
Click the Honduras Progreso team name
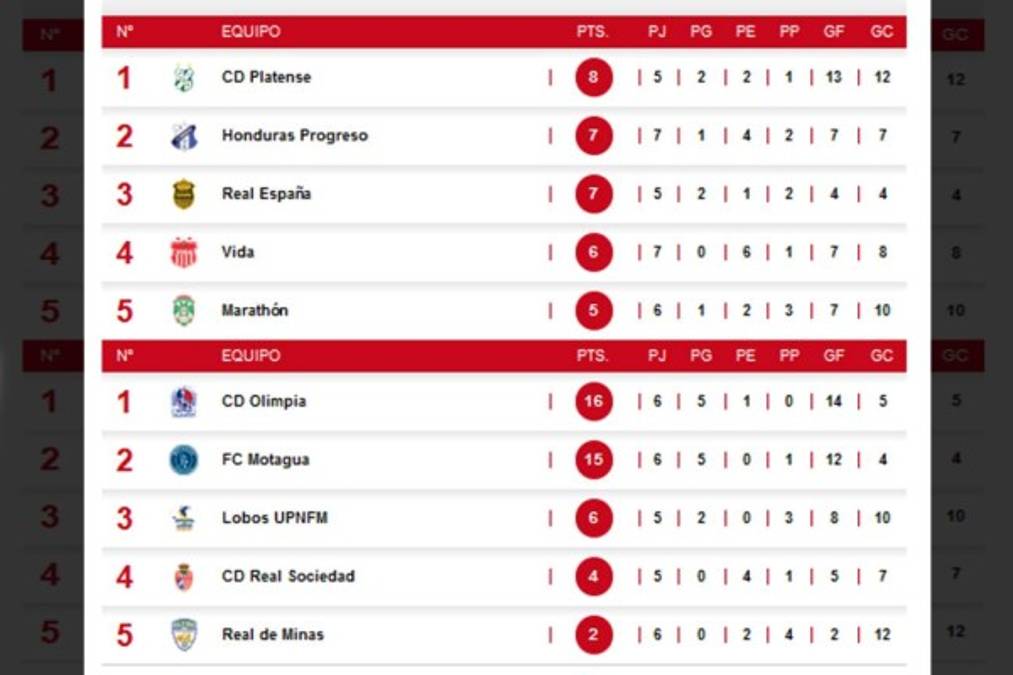(294, 136)
